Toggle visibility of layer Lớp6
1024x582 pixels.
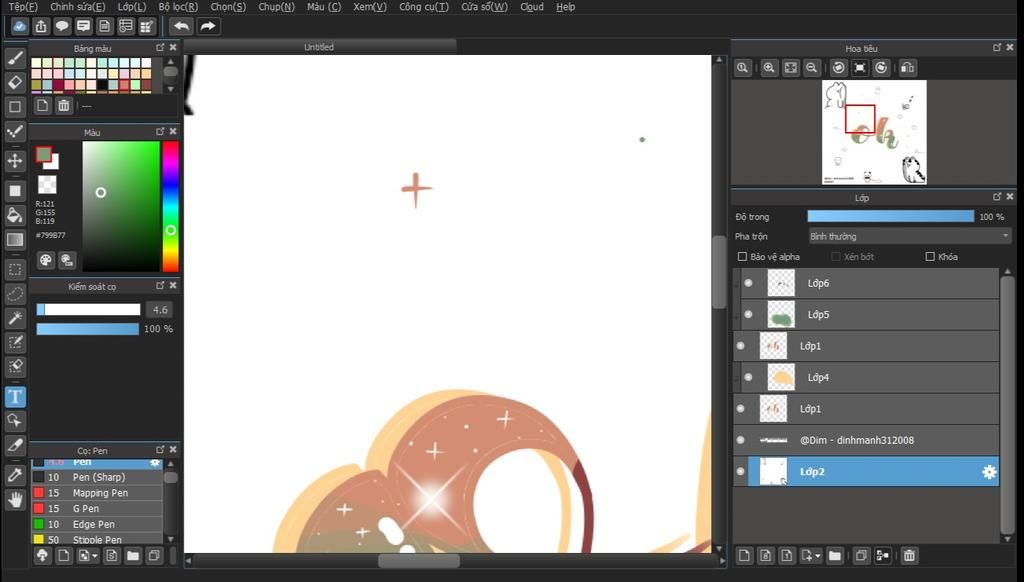(748, 283)
